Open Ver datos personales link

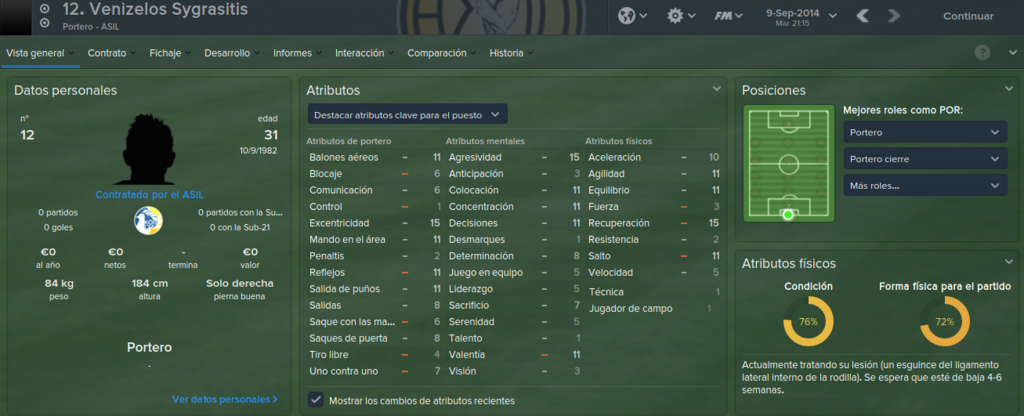(225, 398)
